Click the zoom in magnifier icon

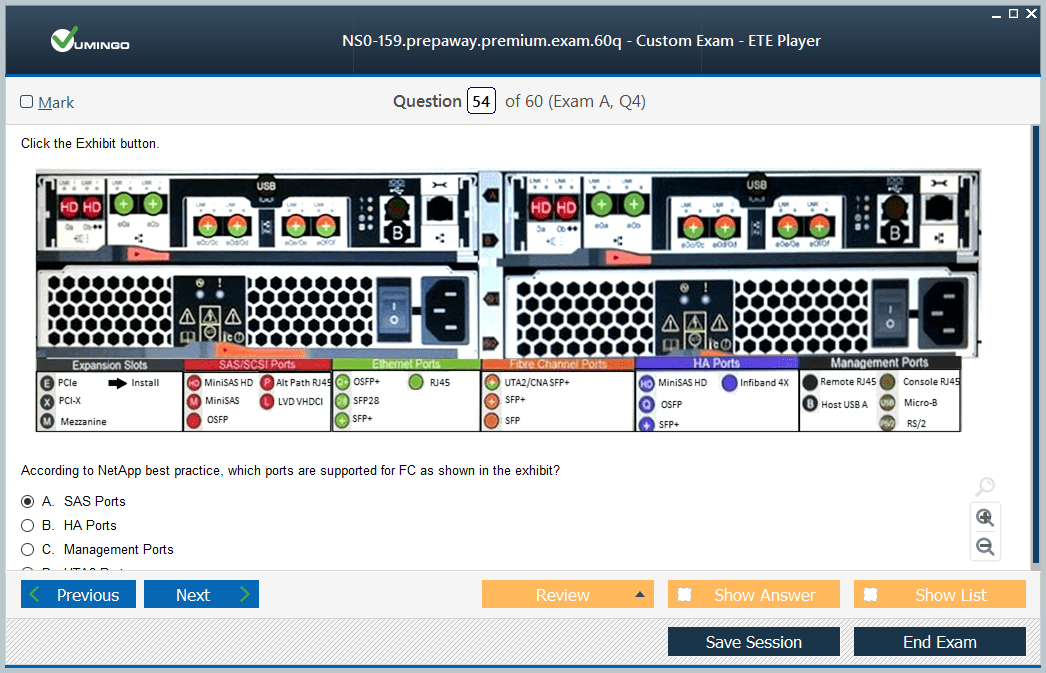(x=985, y=517)
